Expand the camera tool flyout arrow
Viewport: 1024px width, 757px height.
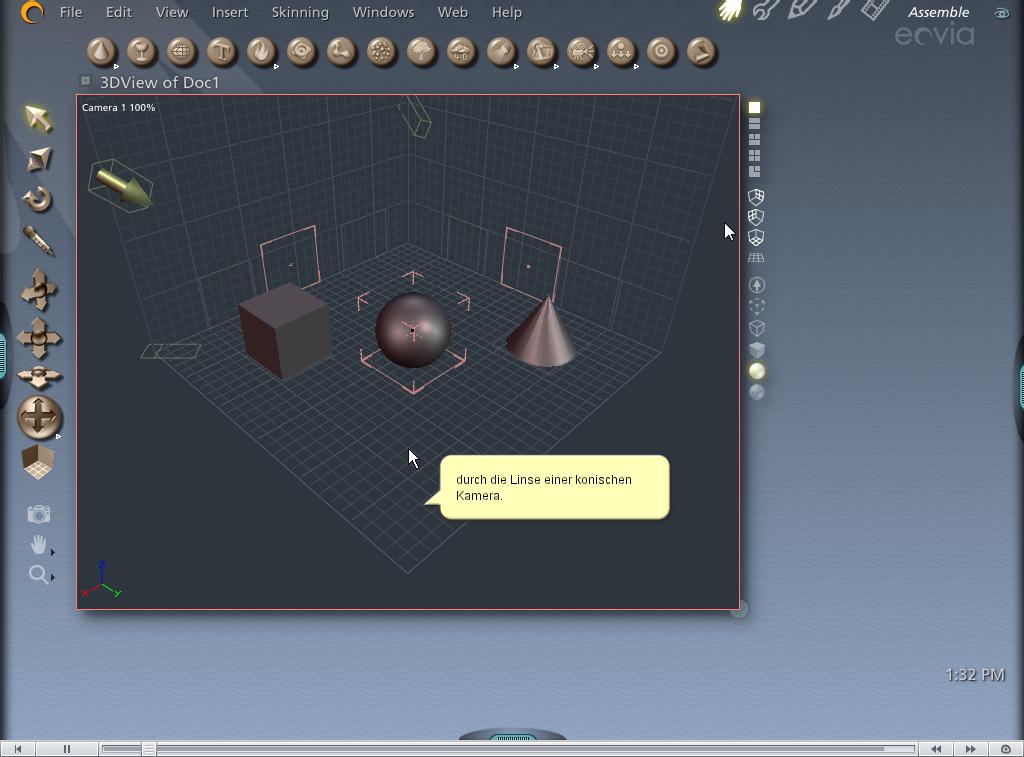(x=596, y=66)
